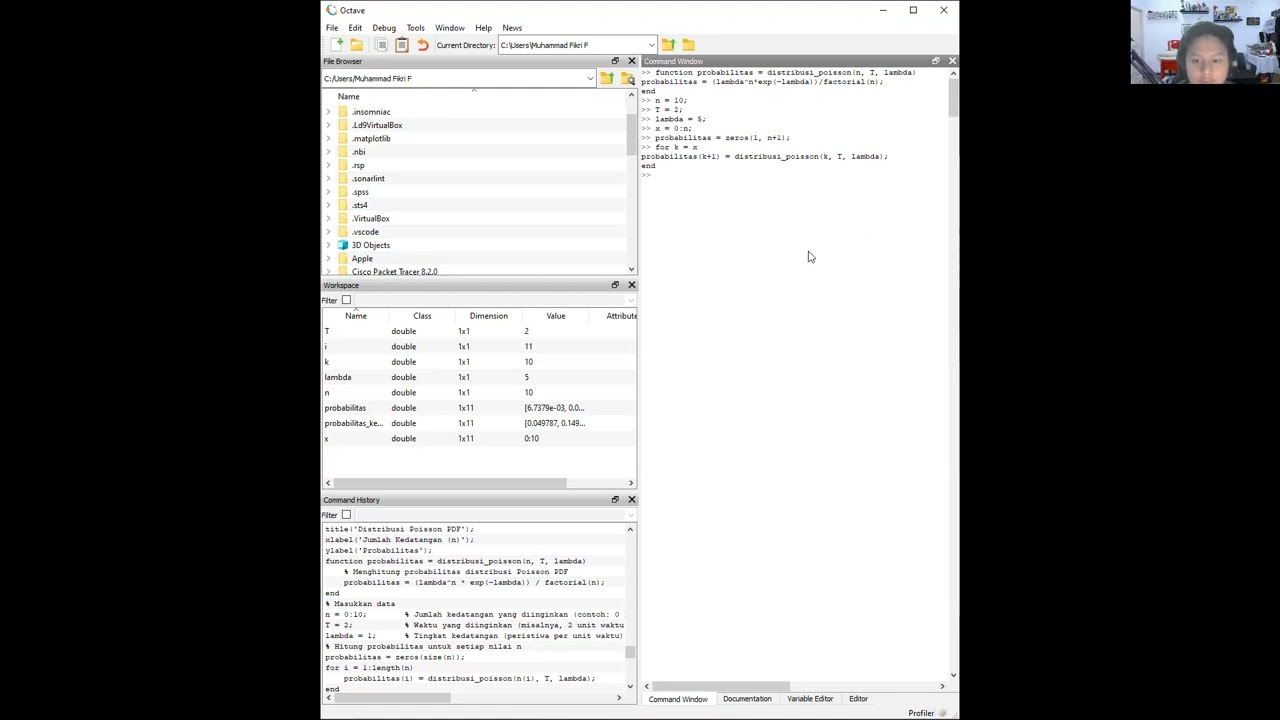Open an existing file via toolbar folder icon

pyautogui.click(x=356, y=45)
